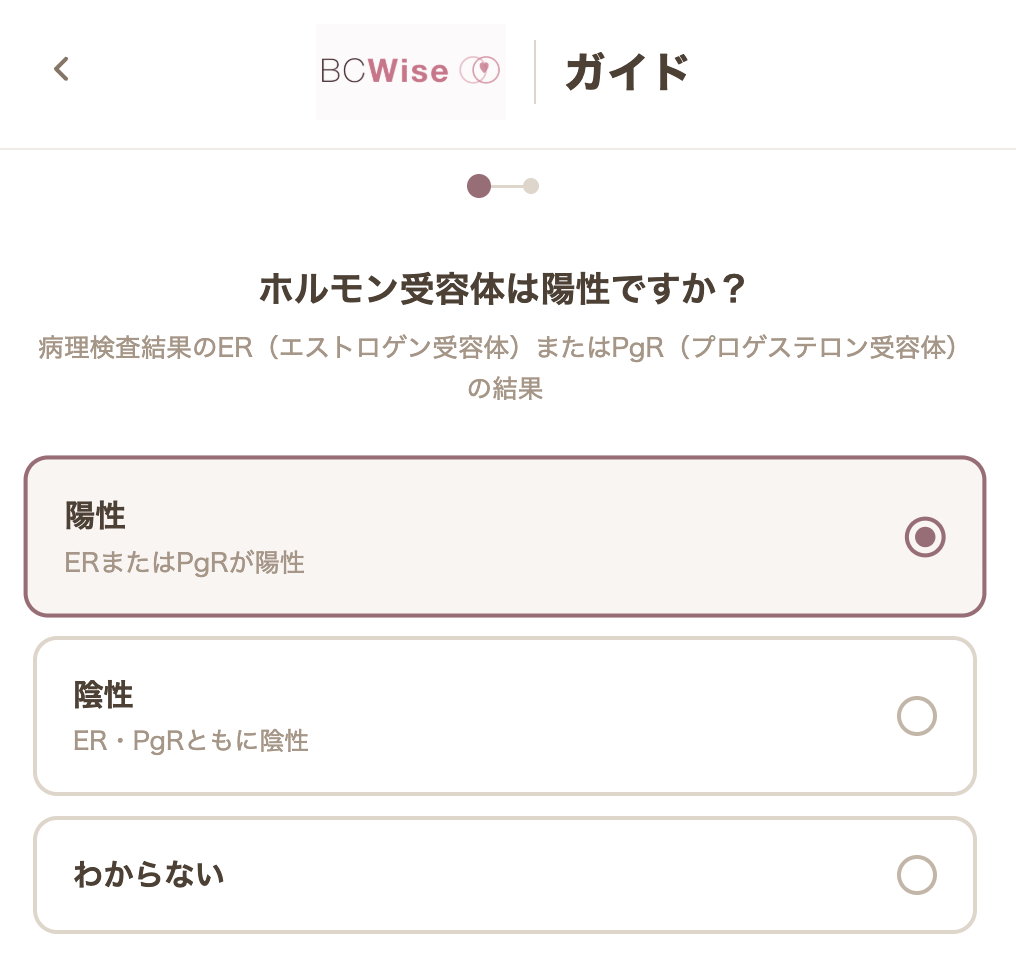Click the connector line between step dots

[507, 185]
